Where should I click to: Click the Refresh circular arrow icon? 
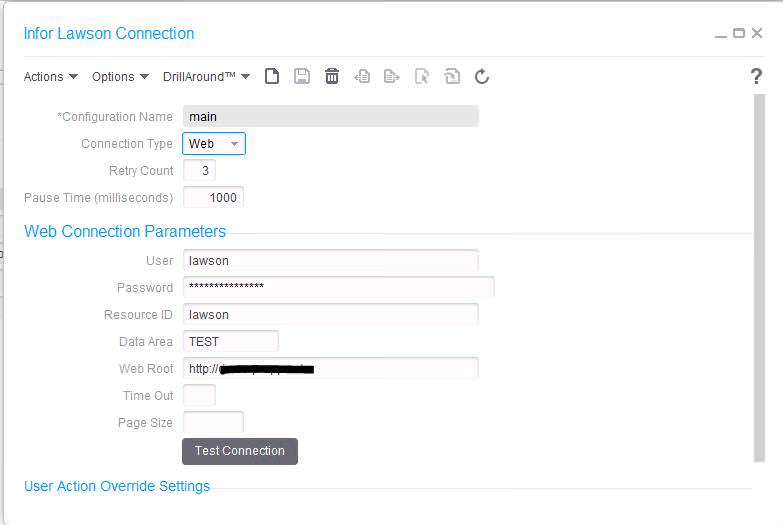pos(482,76)
